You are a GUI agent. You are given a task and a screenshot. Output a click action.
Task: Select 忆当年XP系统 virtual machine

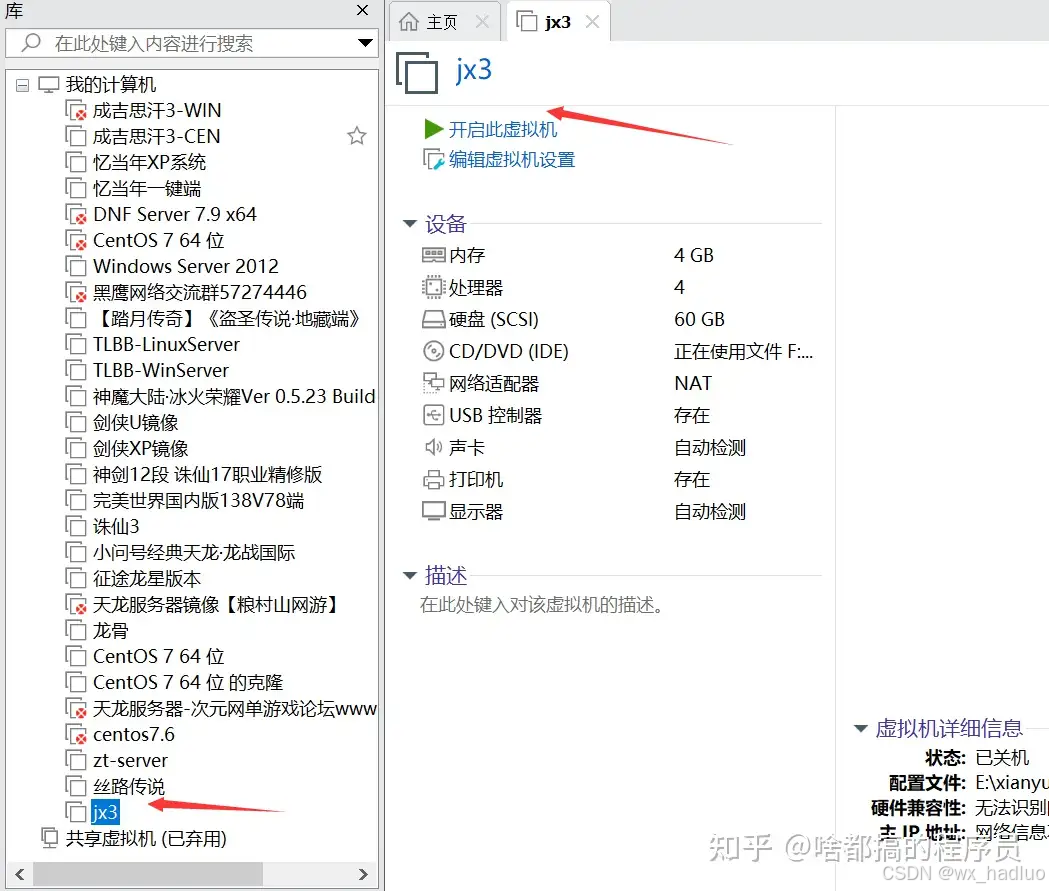149,163
